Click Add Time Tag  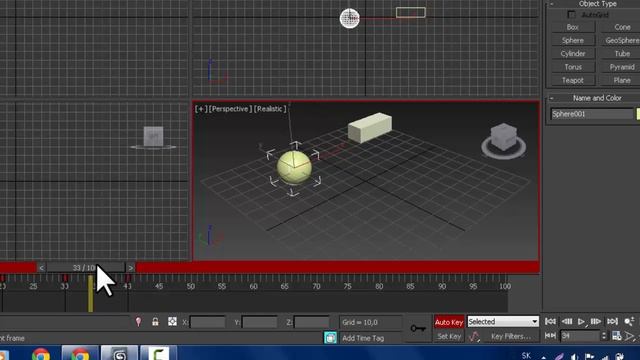[363, 338]
